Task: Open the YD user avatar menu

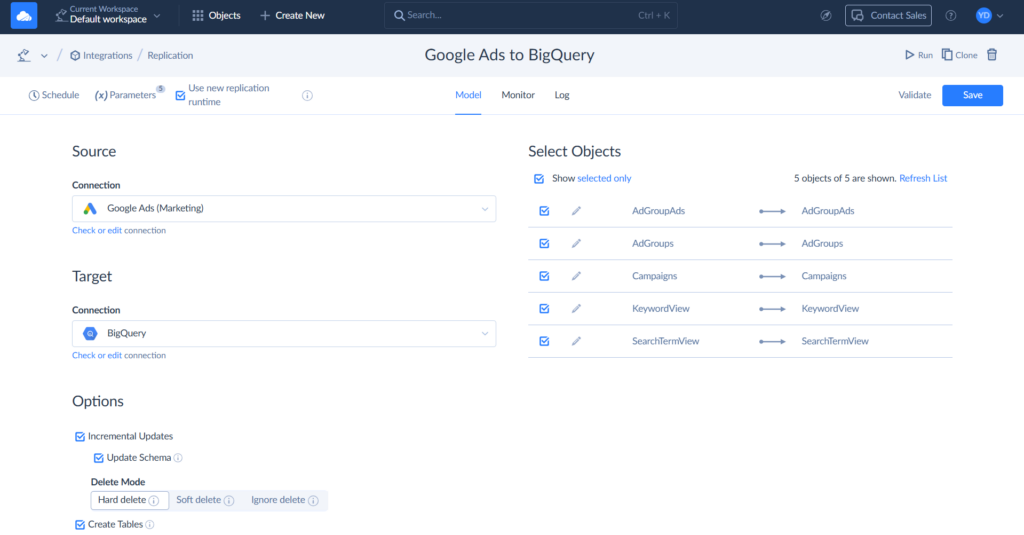Action: [x=984, y=16]
